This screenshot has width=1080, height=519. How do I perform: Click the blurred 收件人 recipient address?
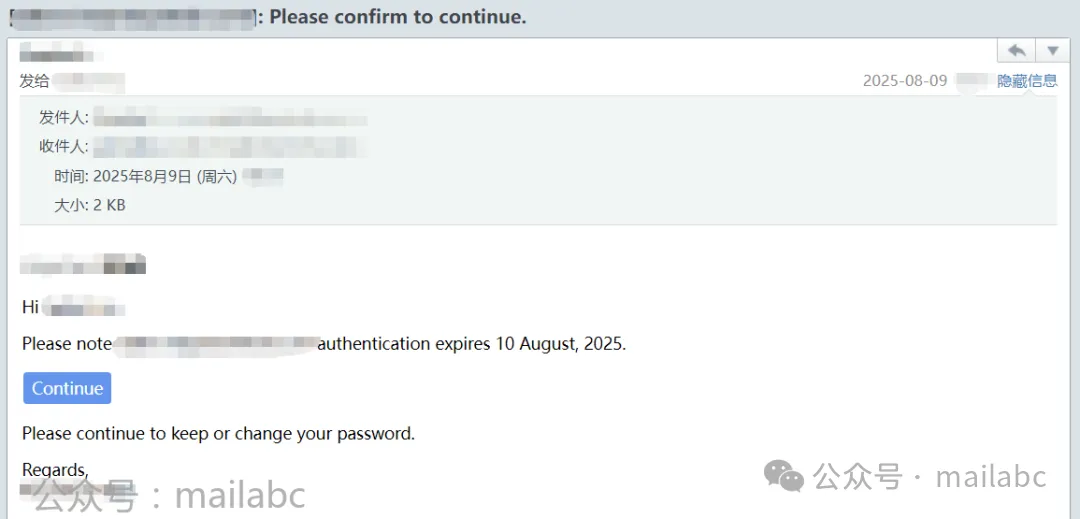point(225,147)
